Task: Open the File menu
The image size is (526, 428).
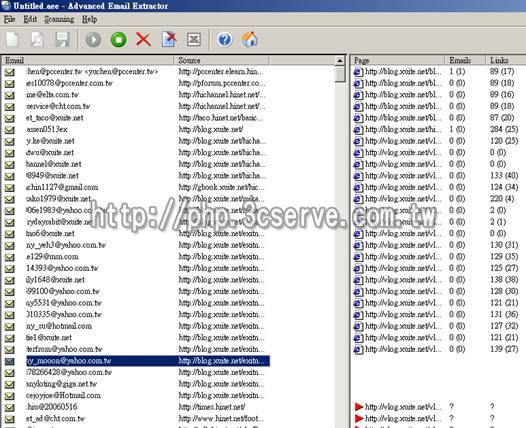Action: pos(9,19)
